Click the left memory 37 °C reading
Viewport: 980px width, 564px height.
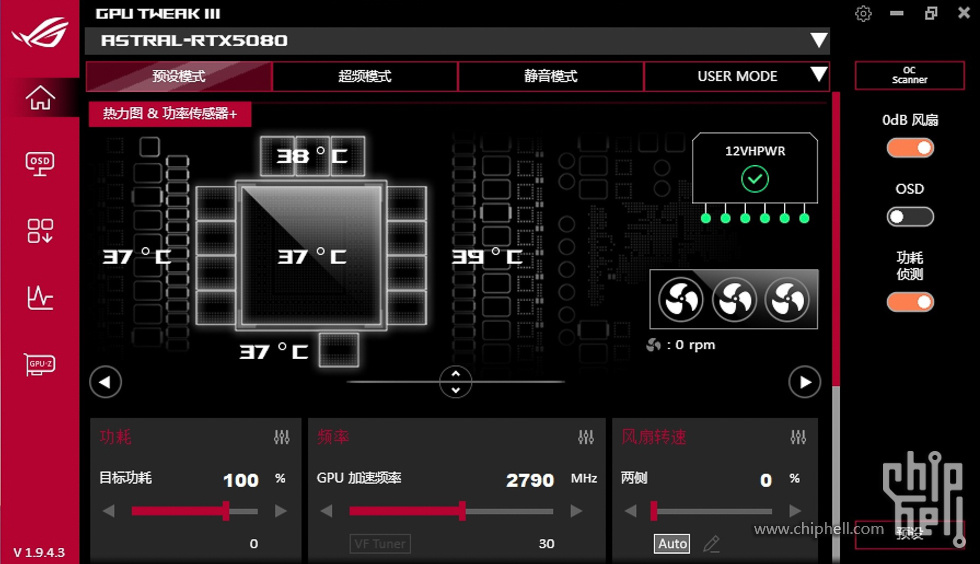(137, 256)
